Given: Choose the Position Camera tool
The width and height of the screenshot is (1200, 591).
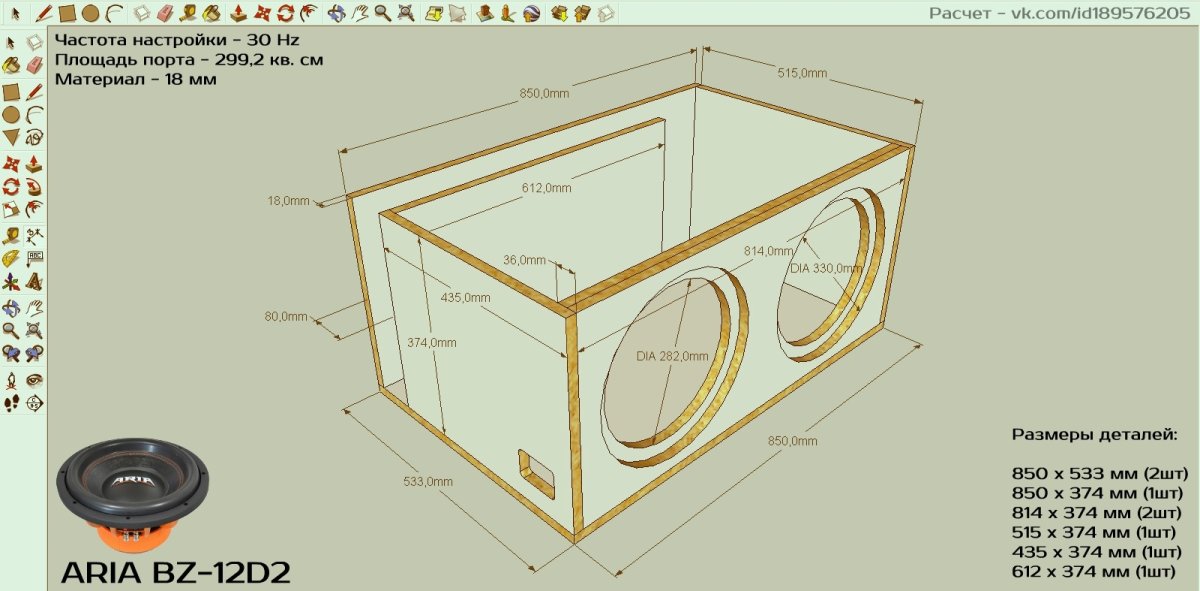Looking at the screenshot, I should pos(11,380).
